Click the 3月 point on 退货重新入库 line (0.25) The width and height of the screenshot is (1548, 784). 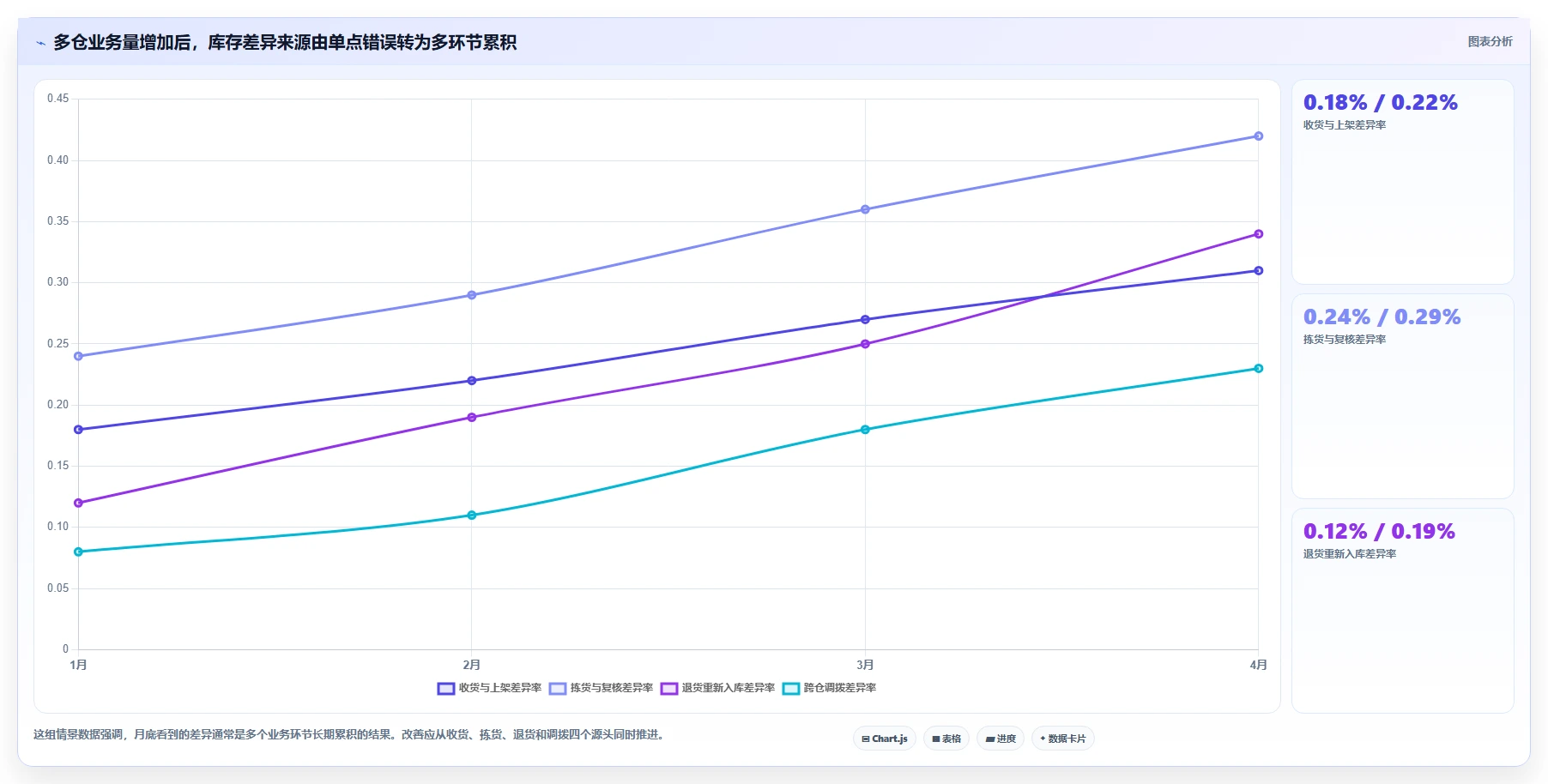[x=865, y=344]
